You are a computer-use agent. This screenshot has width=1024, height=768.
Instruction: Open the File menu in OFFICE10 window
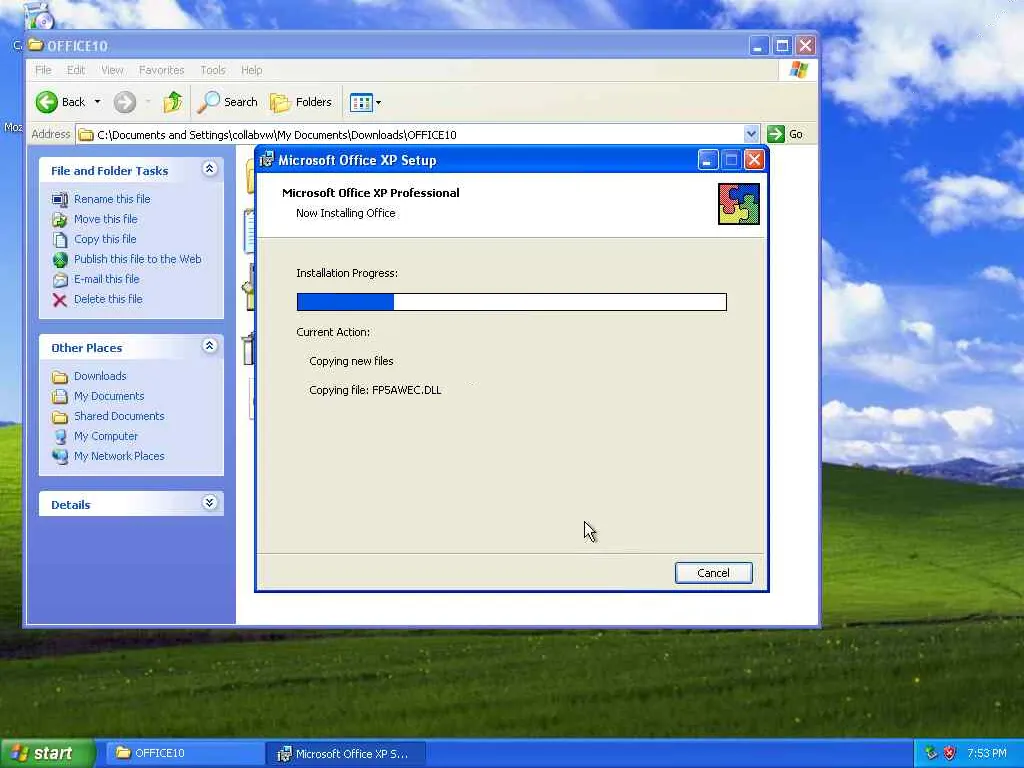(x=43, y=70)
